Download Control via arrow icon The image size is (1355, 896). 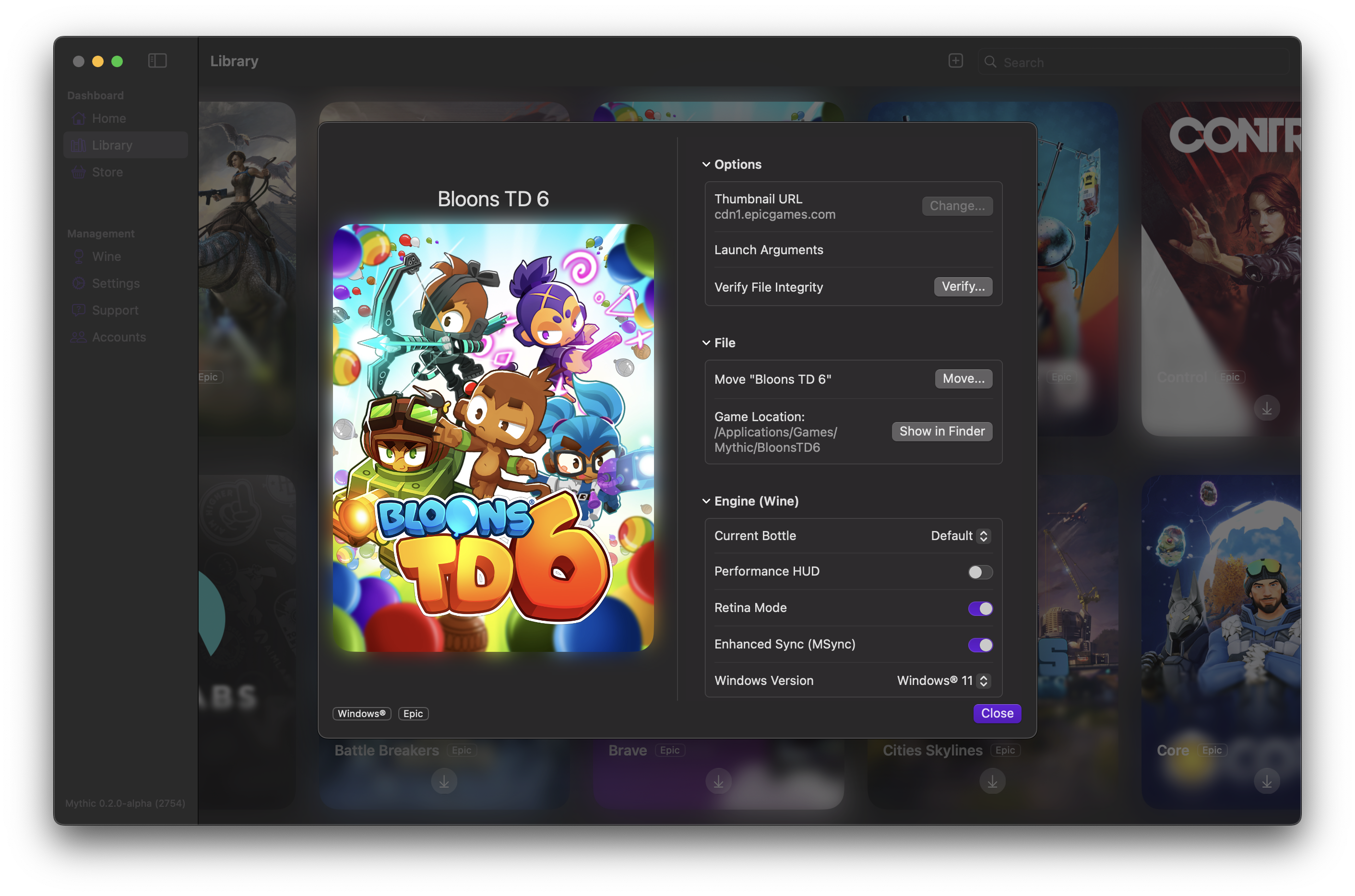(x=1267, y=409)
